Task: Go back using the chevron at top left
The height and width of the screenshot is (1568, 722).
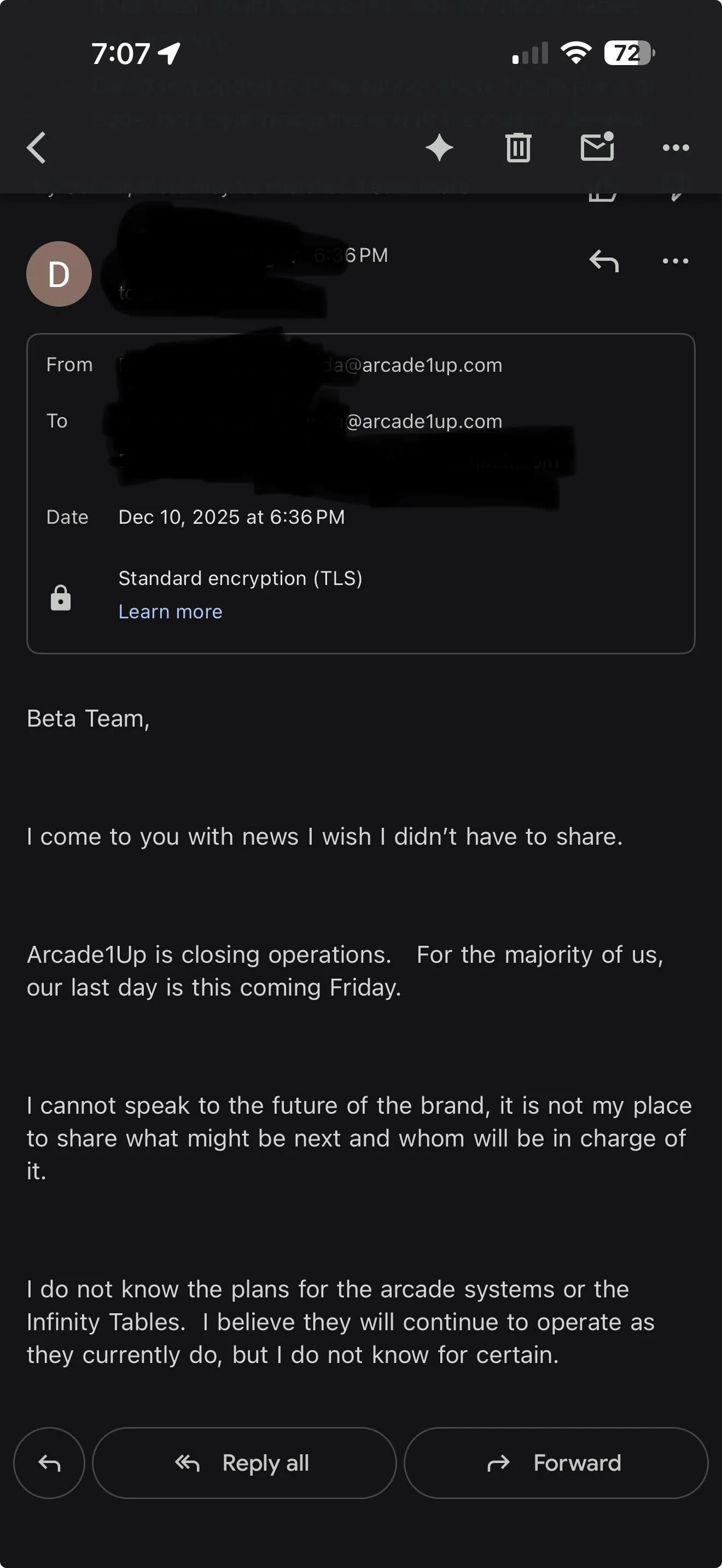Action: coord(36,147)
